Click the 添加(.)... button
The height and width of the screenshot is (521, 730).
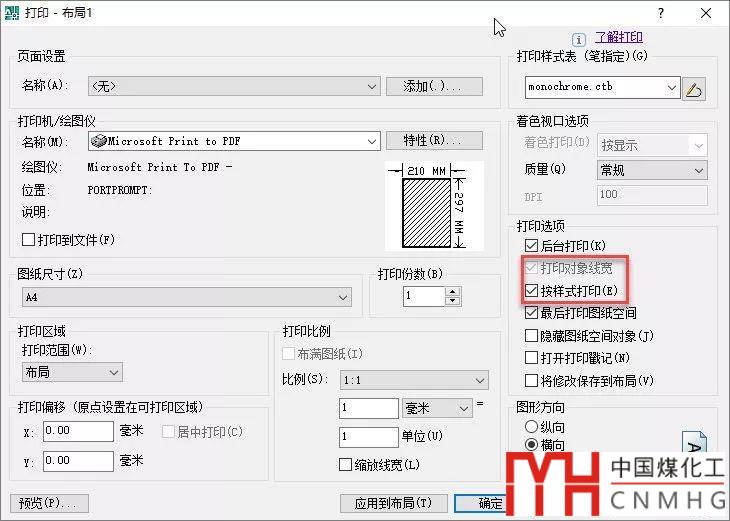click(434, 87)
